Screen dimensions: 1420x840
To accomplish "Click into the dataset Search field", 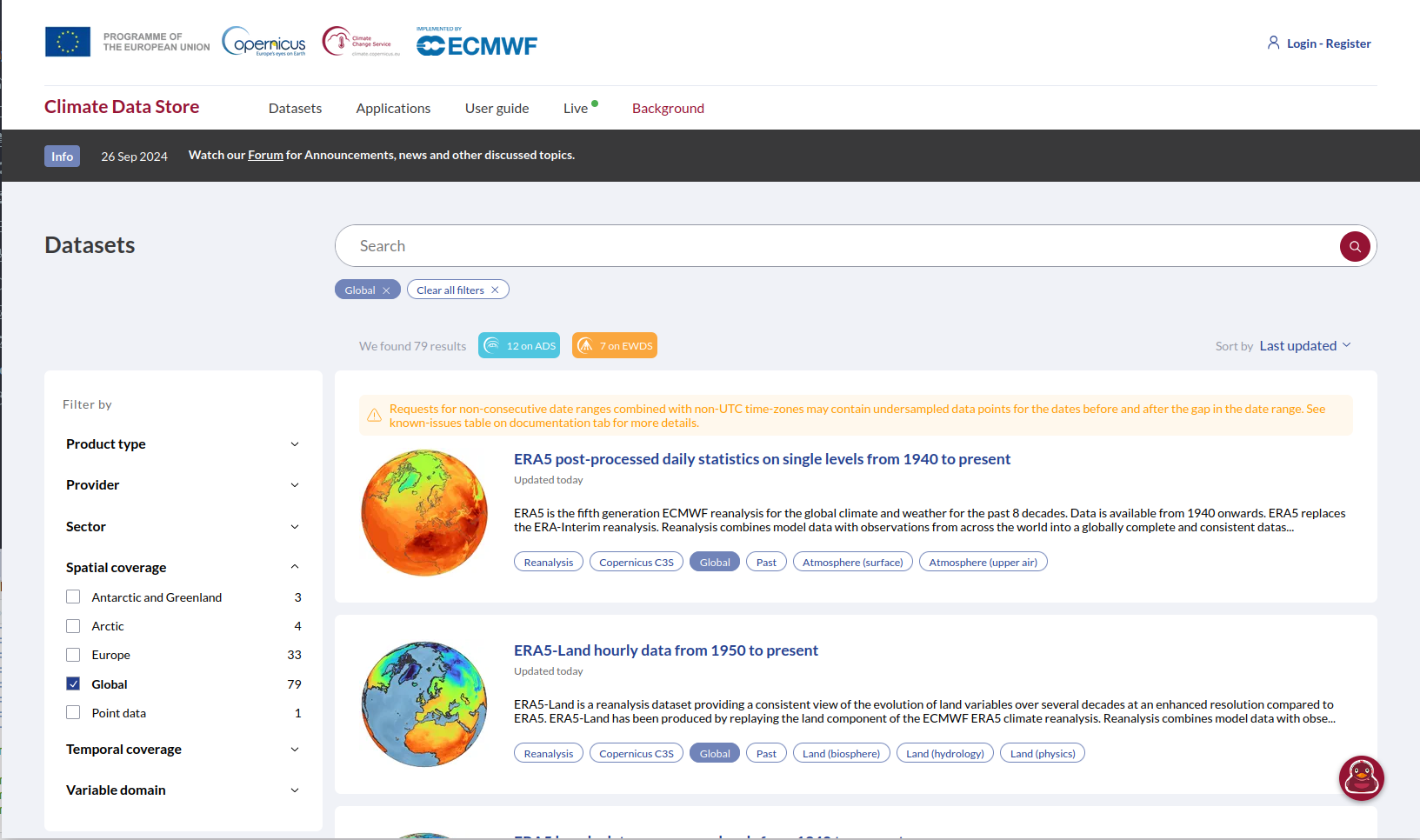I will tap(835, 246).
